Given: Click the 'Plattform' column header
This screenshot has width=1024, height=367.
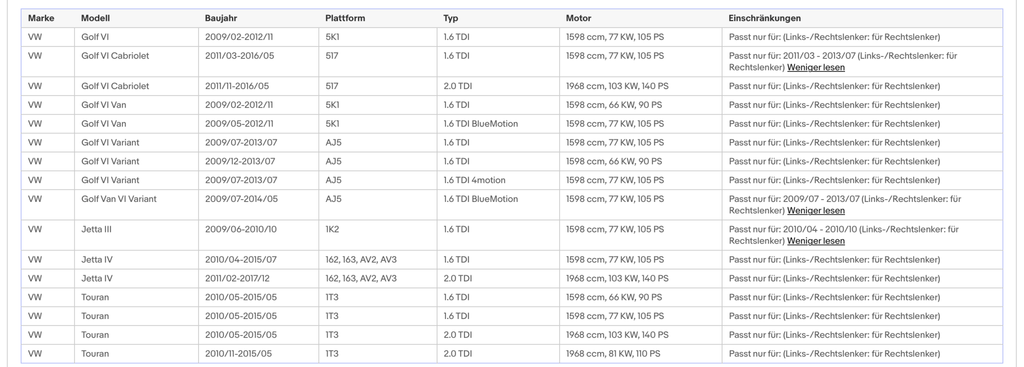Looking at the screenshot, I should pos(345,18).
